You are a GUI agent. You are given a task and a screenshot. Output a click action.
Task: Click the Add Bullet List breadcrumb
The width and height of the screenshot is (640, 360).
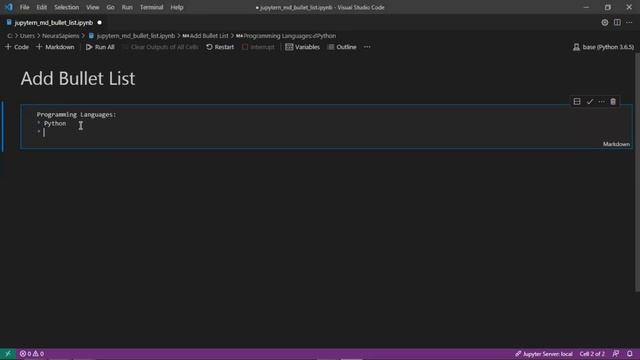click(205, 36)
